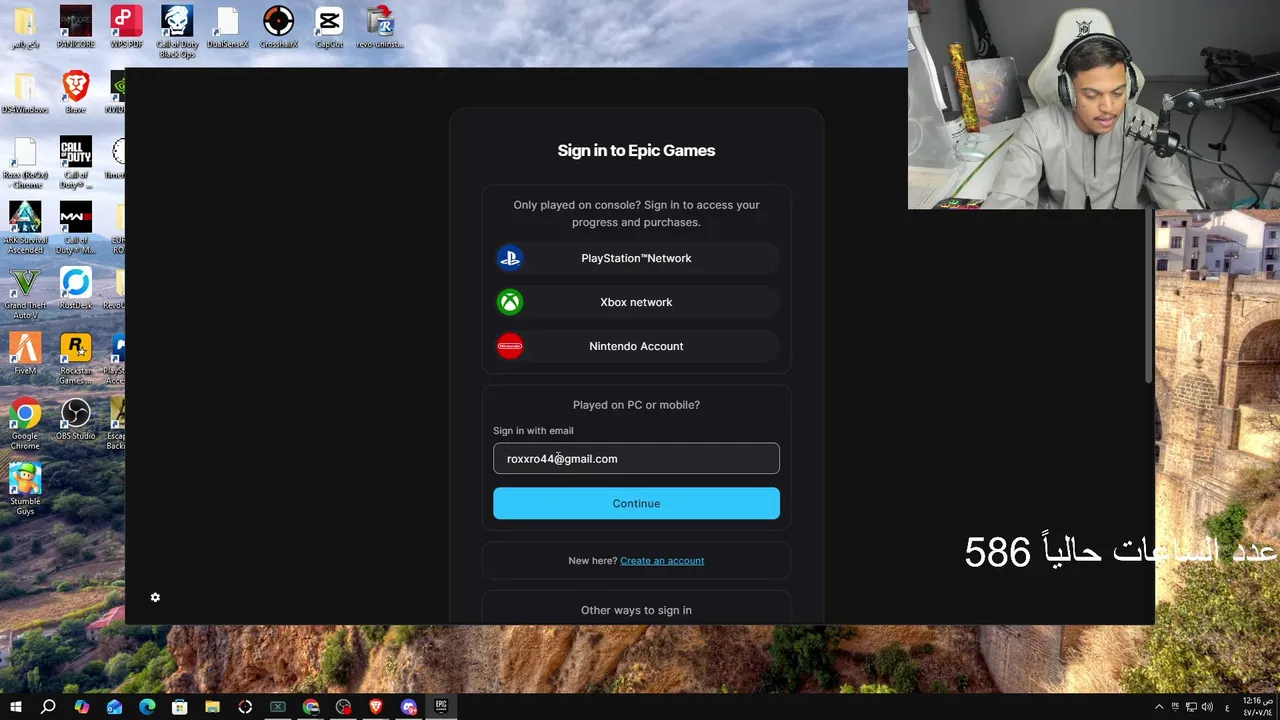This screenshot has width=1280, height=720.
Task: Choose Nintendo Account sign-in option
Action: click(636, 346)
